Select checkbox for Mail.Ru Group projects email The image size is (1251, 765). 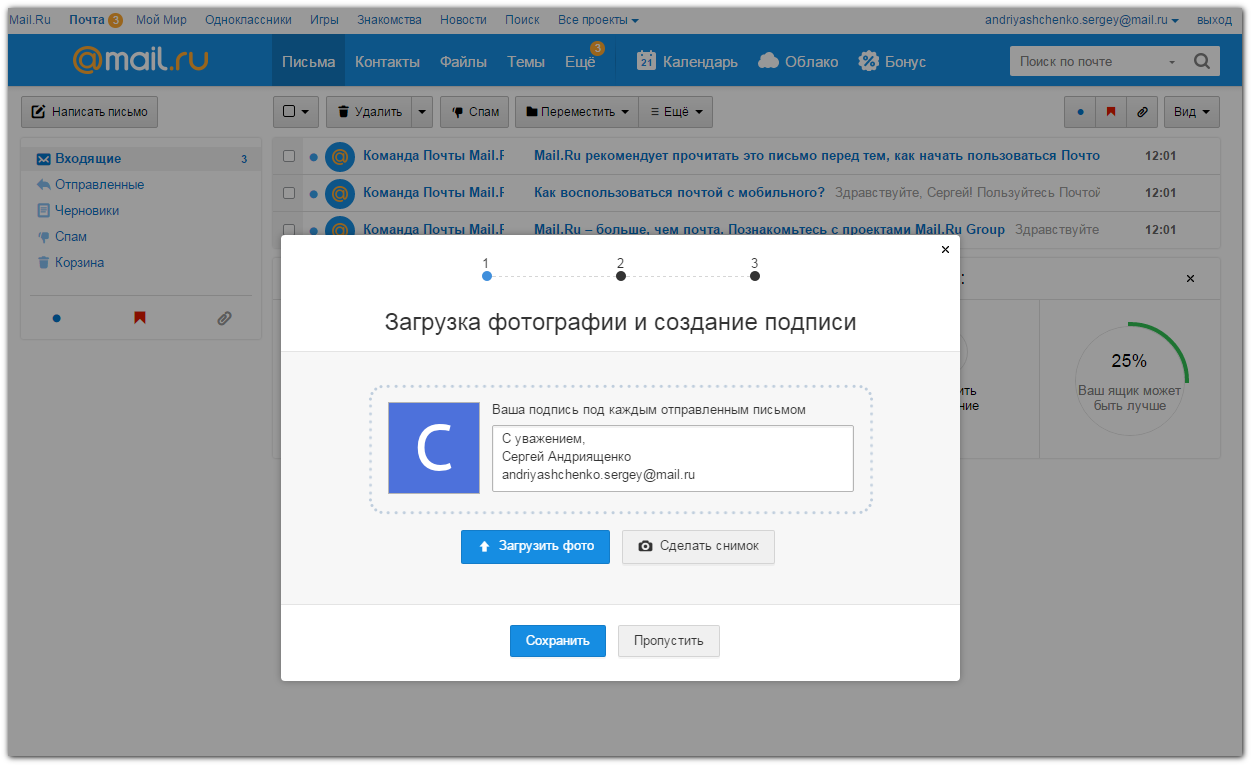[289, 229]
